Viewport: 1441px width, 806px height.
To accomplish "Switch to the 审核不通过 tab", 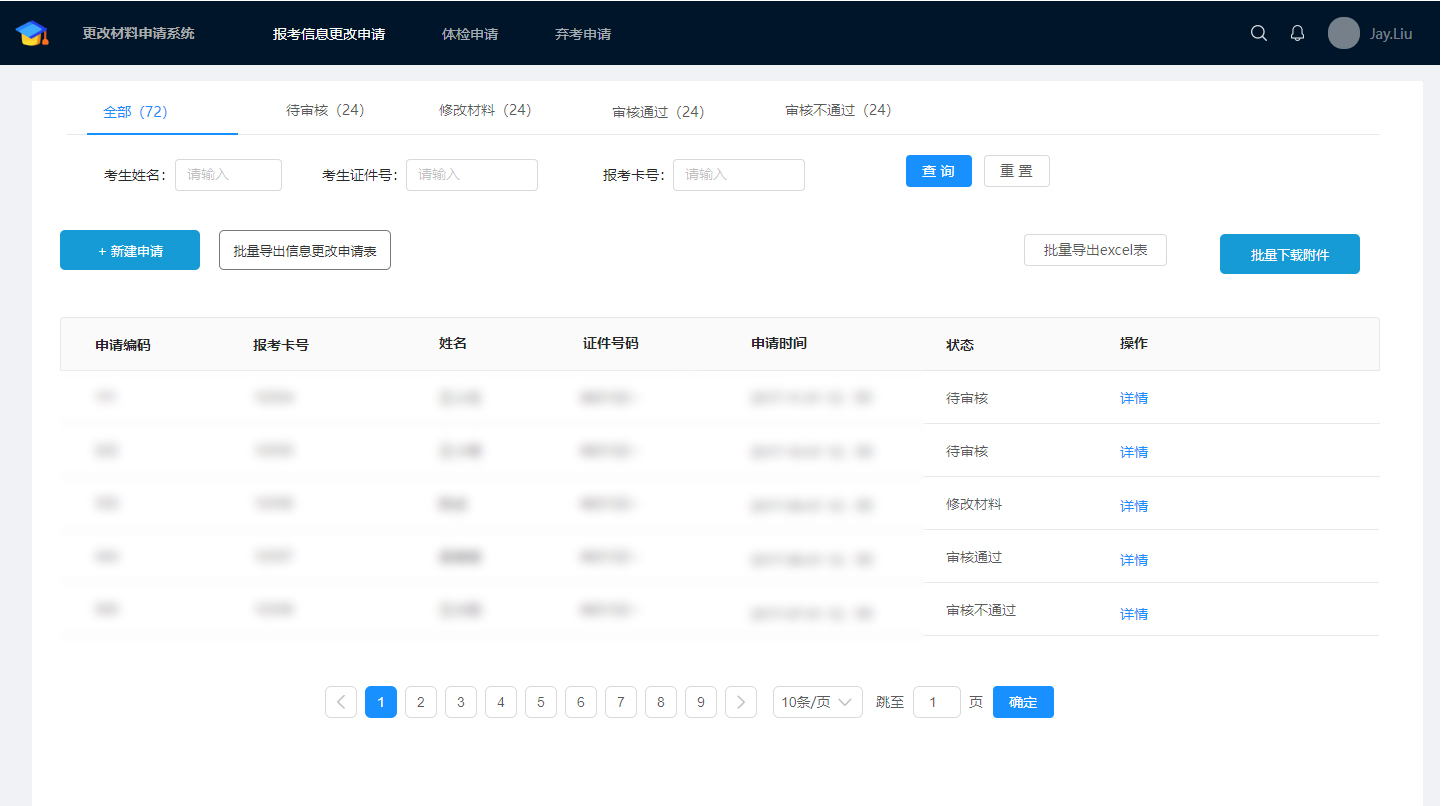I will pyautogui.click(x=838, y=110).
